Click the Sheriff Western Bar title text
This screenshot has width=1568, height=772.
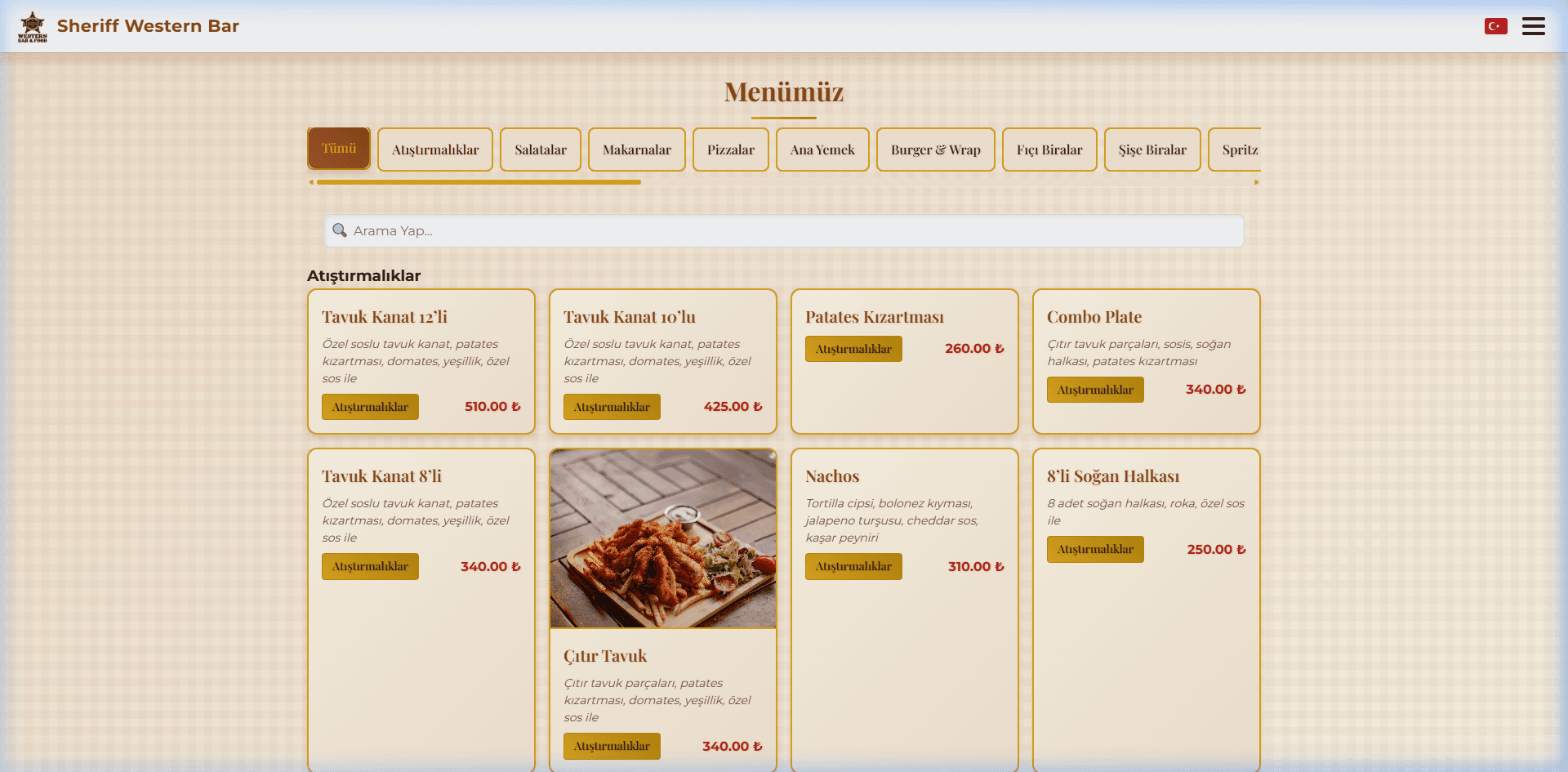148,26
